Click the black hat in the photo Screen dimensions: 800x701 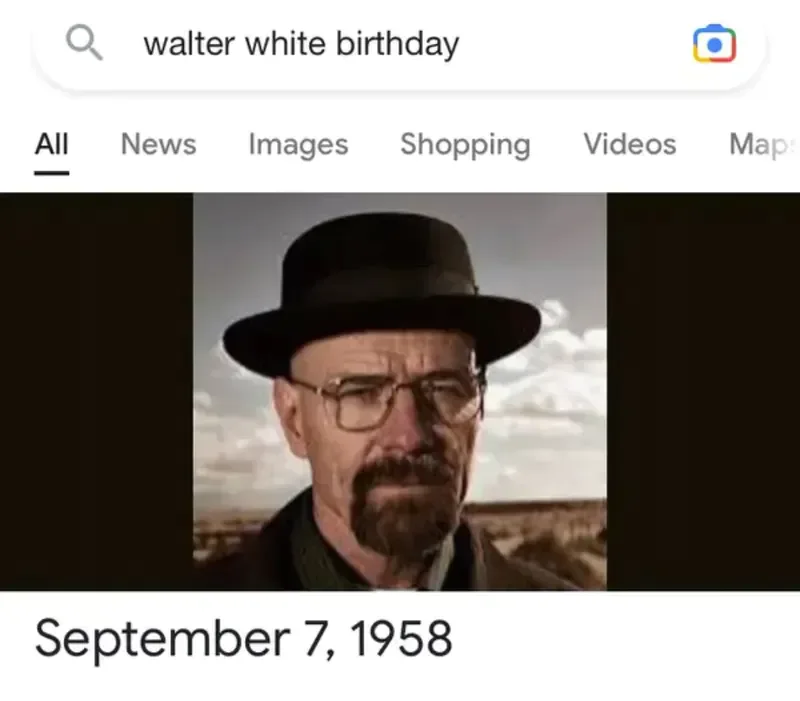coord(382,293)
